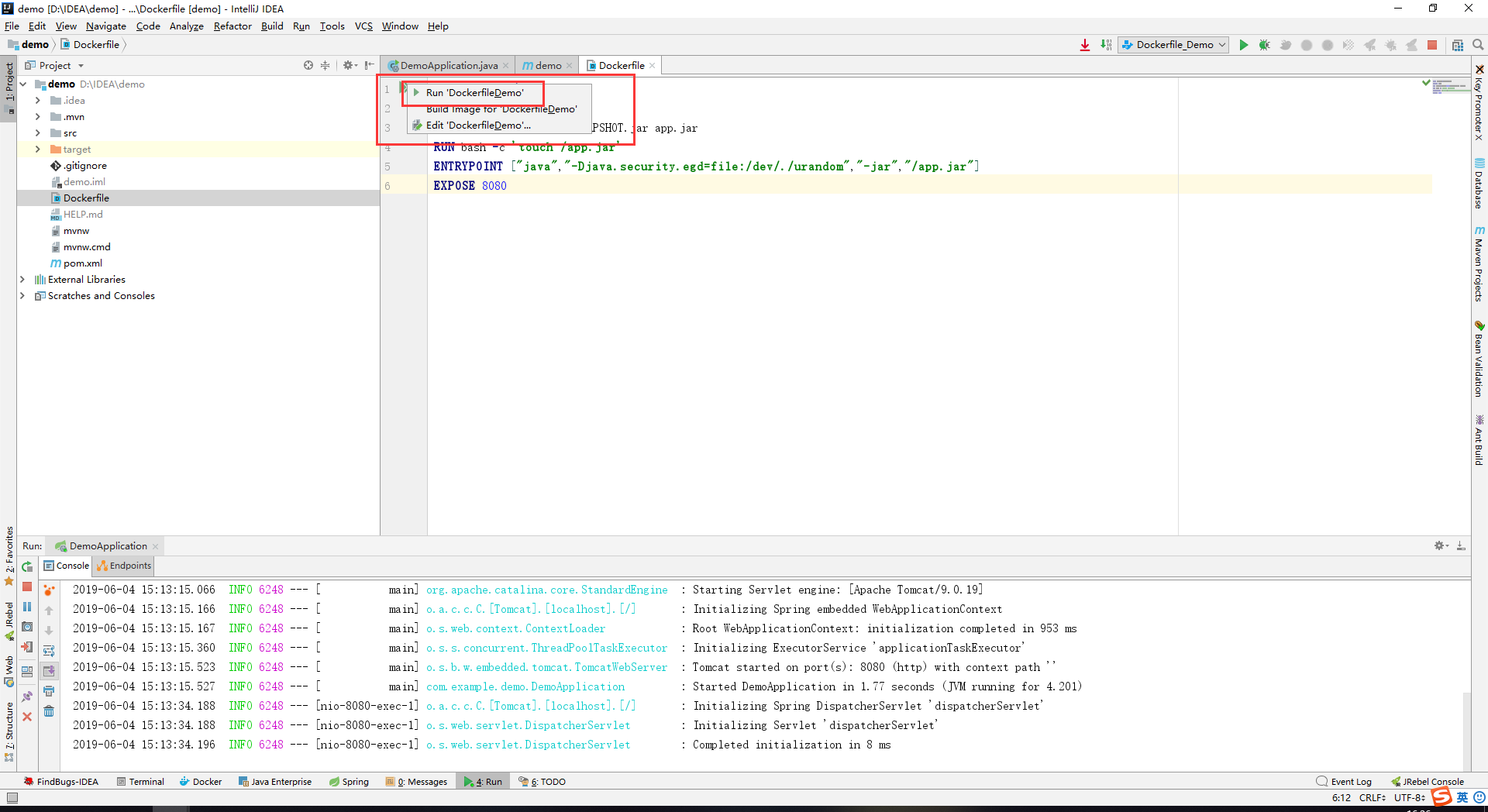Toggle the 2: Favorites side tool window
1488x812 pixels.
click(9, 555)
